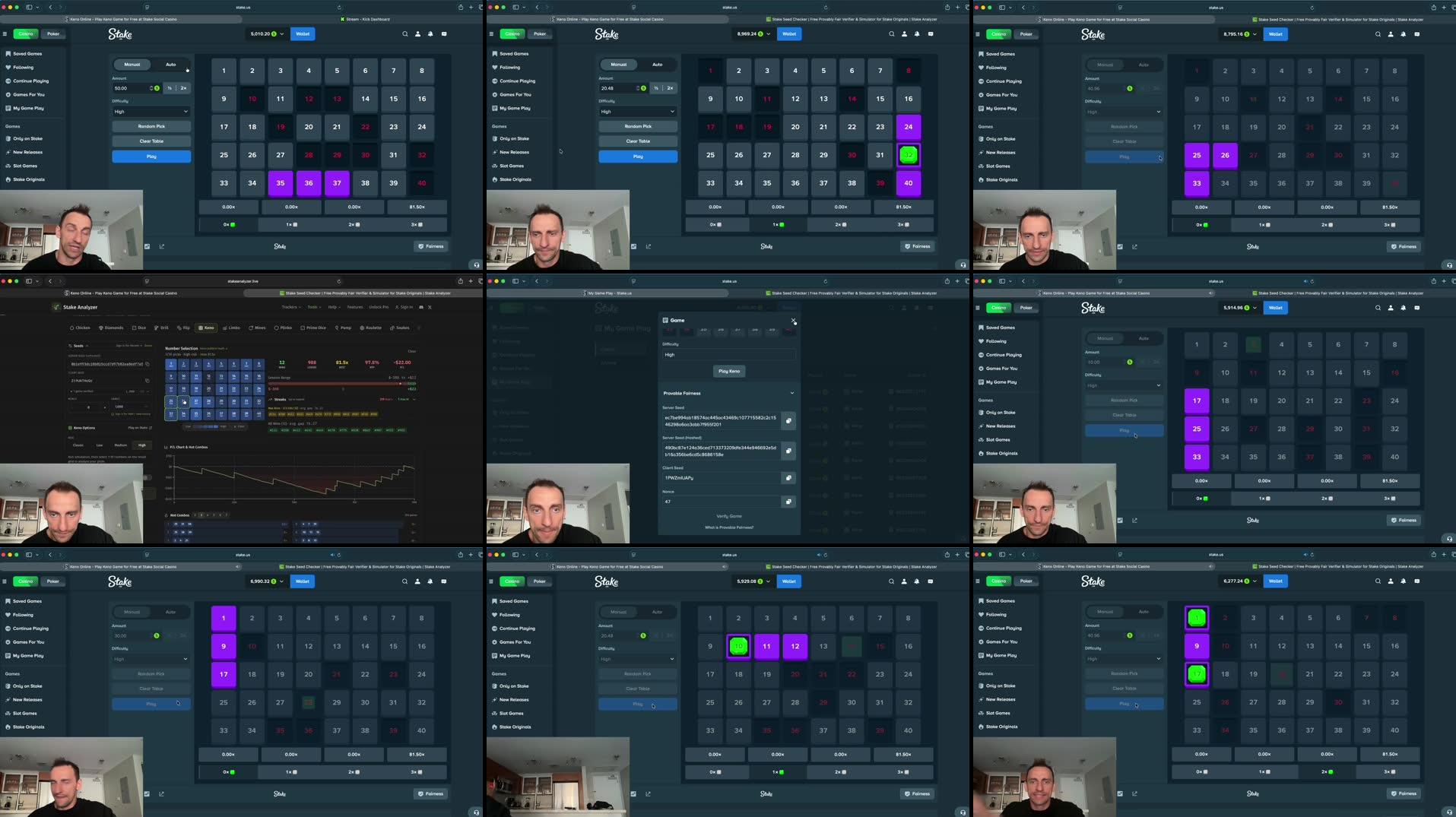1456x817 pixels.
Task: Open What is Provable Fairness link
Action: (729, 527)
